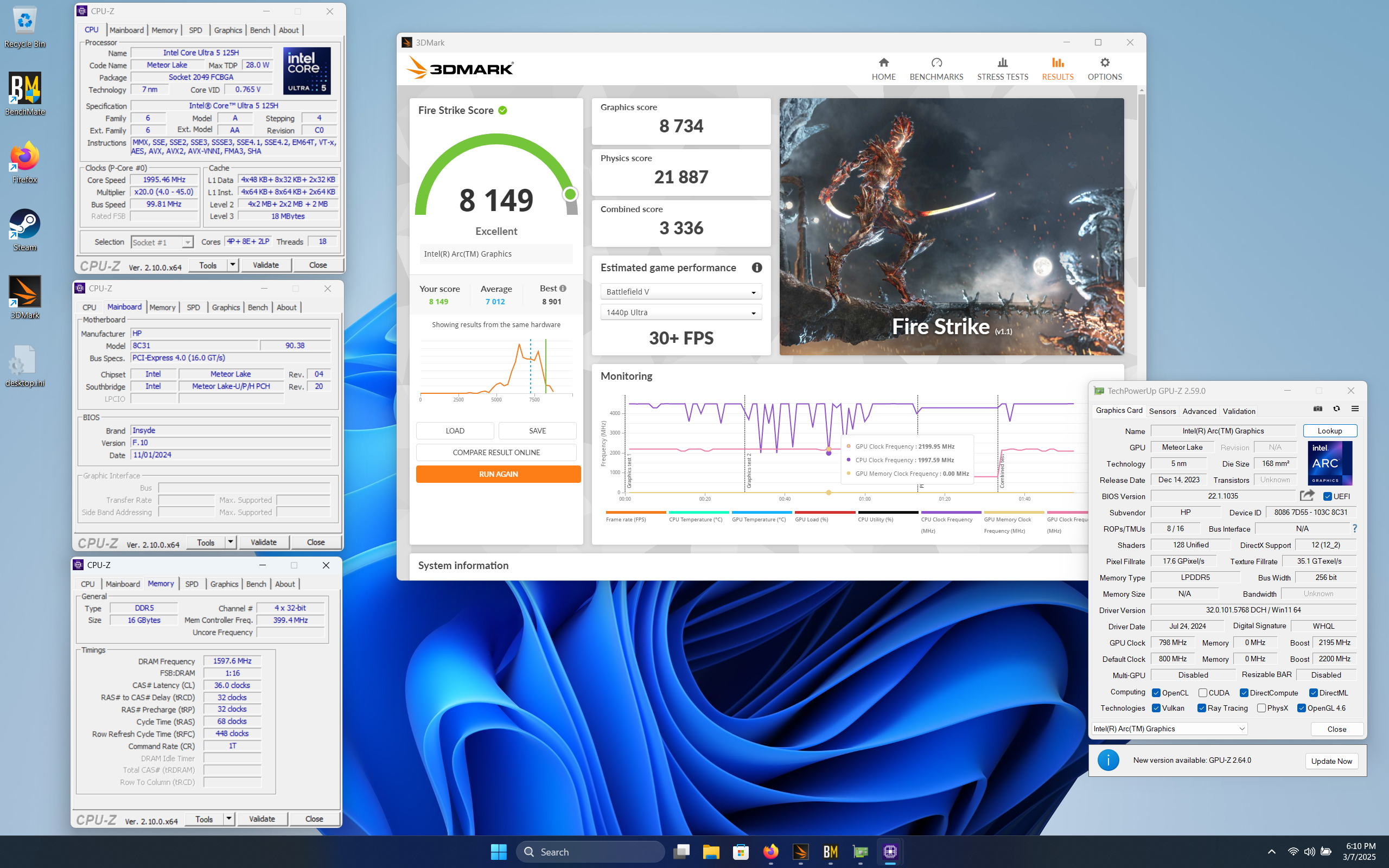Image resolution: width=1389 pixels, height=868 pixels.
Task: Toggle the PhysX checkbox in GPU-Z
Action: coord(1261,708)
